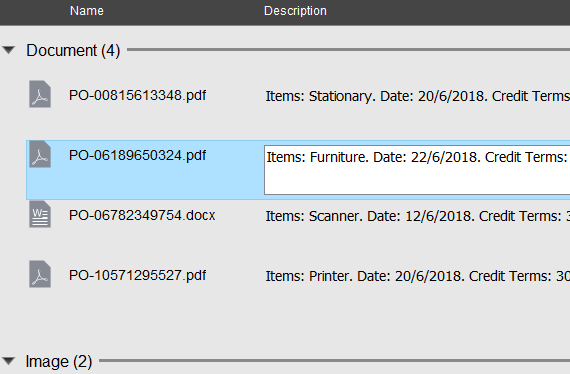The height and width of the screenshot is (374, 570).
Task: Select file name PO-00815613348.pdf
Action: tap(137, 95)
